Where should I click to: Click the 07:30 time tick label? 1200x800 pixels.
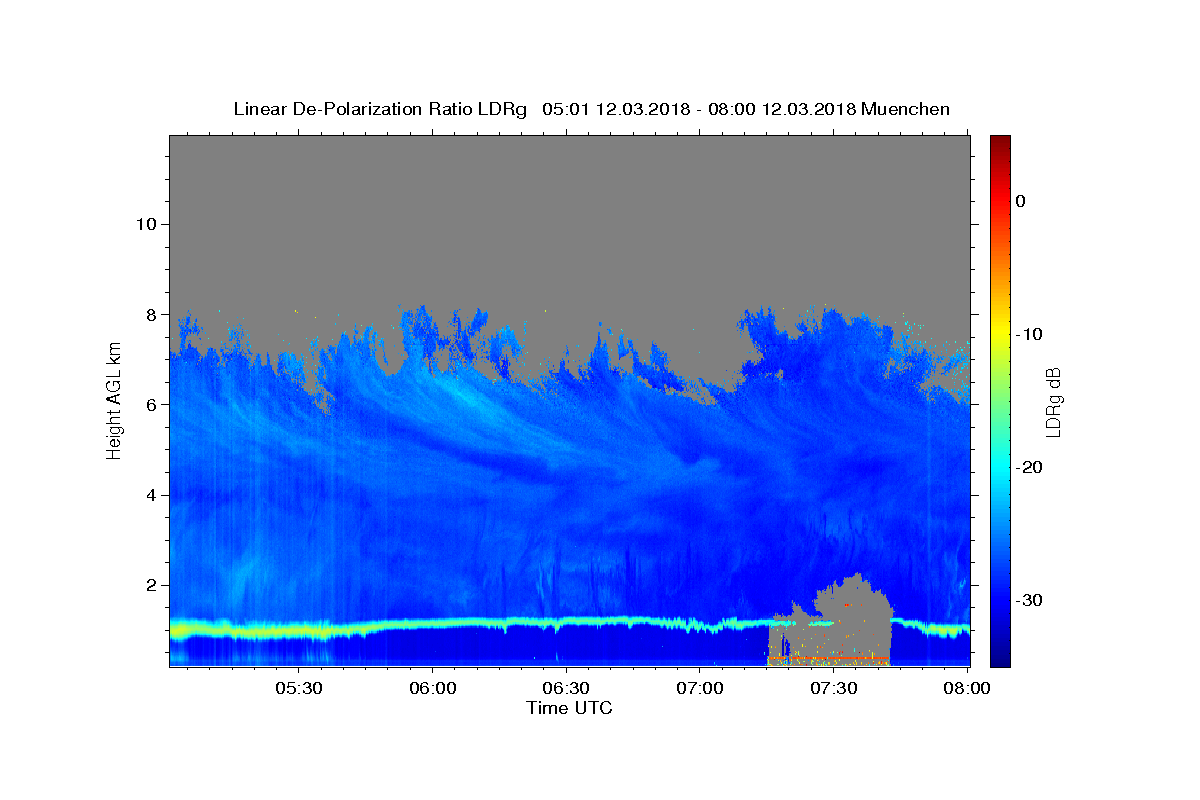(834, 689)
